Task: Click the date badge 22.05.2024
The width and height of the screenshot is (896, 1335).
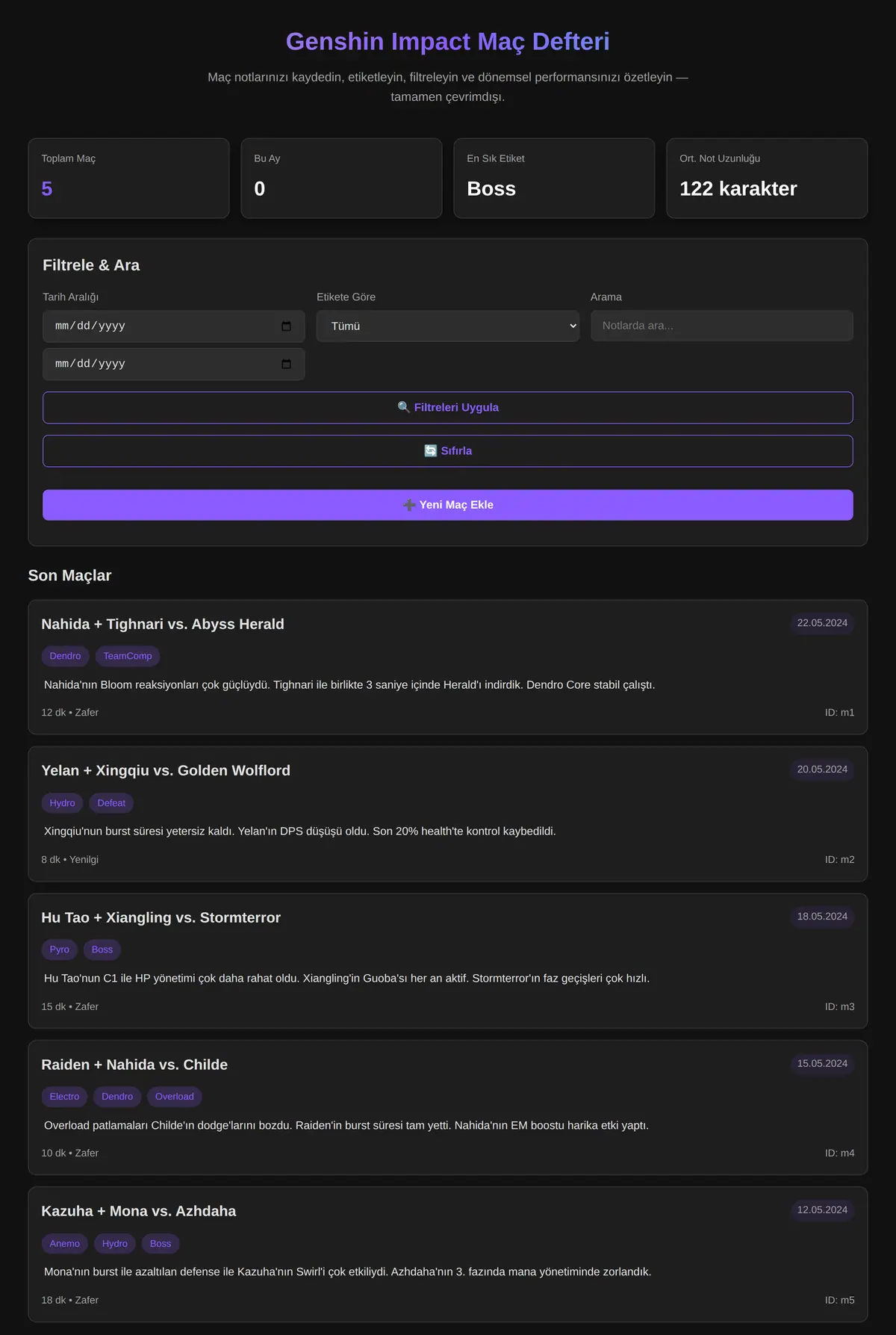Action: point(822,623)
